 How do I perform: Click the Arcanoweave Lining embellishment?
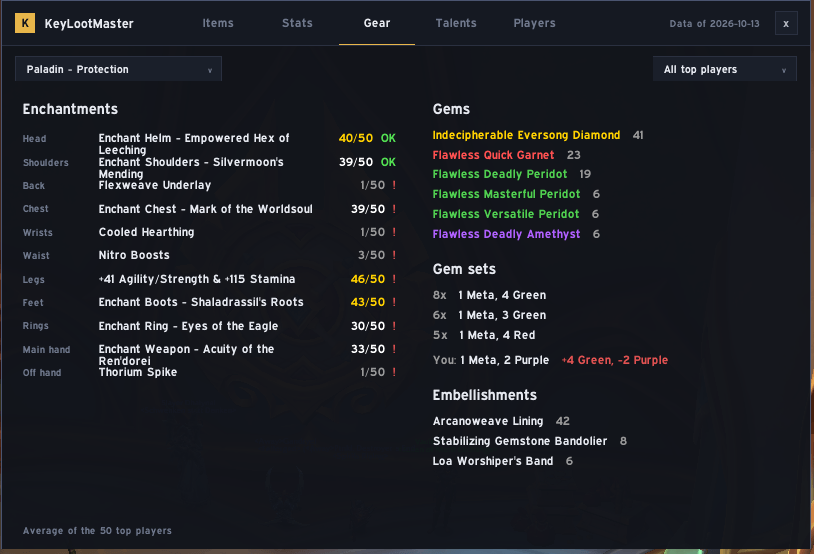(488, 421)
